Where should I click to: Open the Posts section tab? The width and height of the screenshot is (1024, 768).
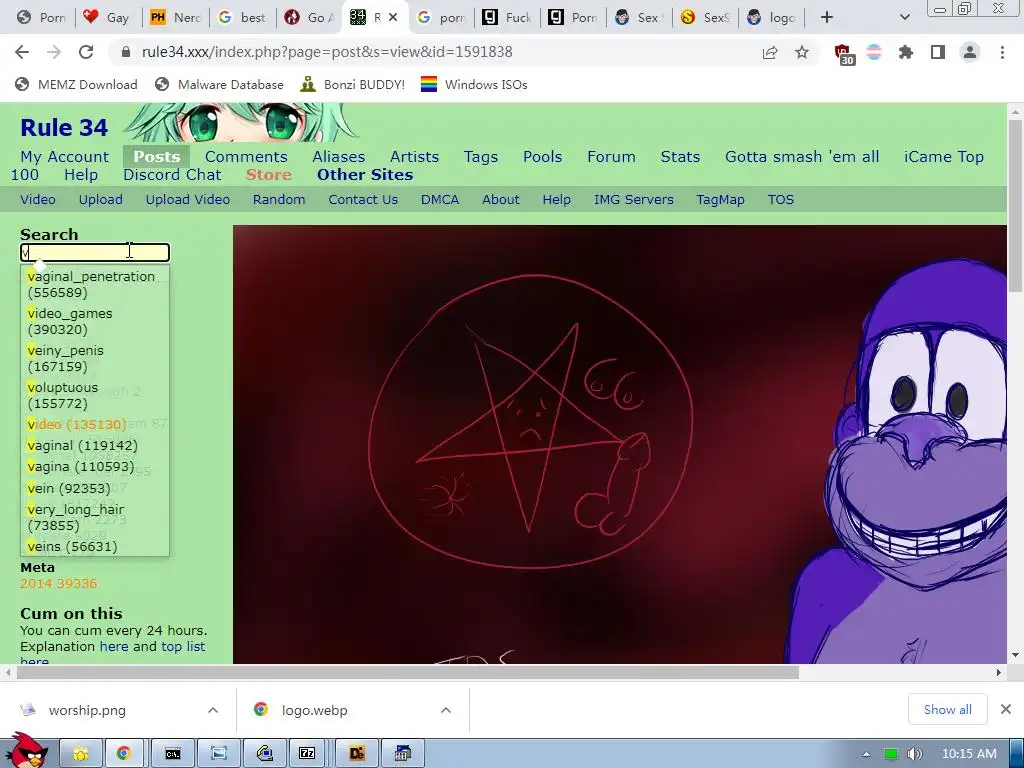(157, 157)
